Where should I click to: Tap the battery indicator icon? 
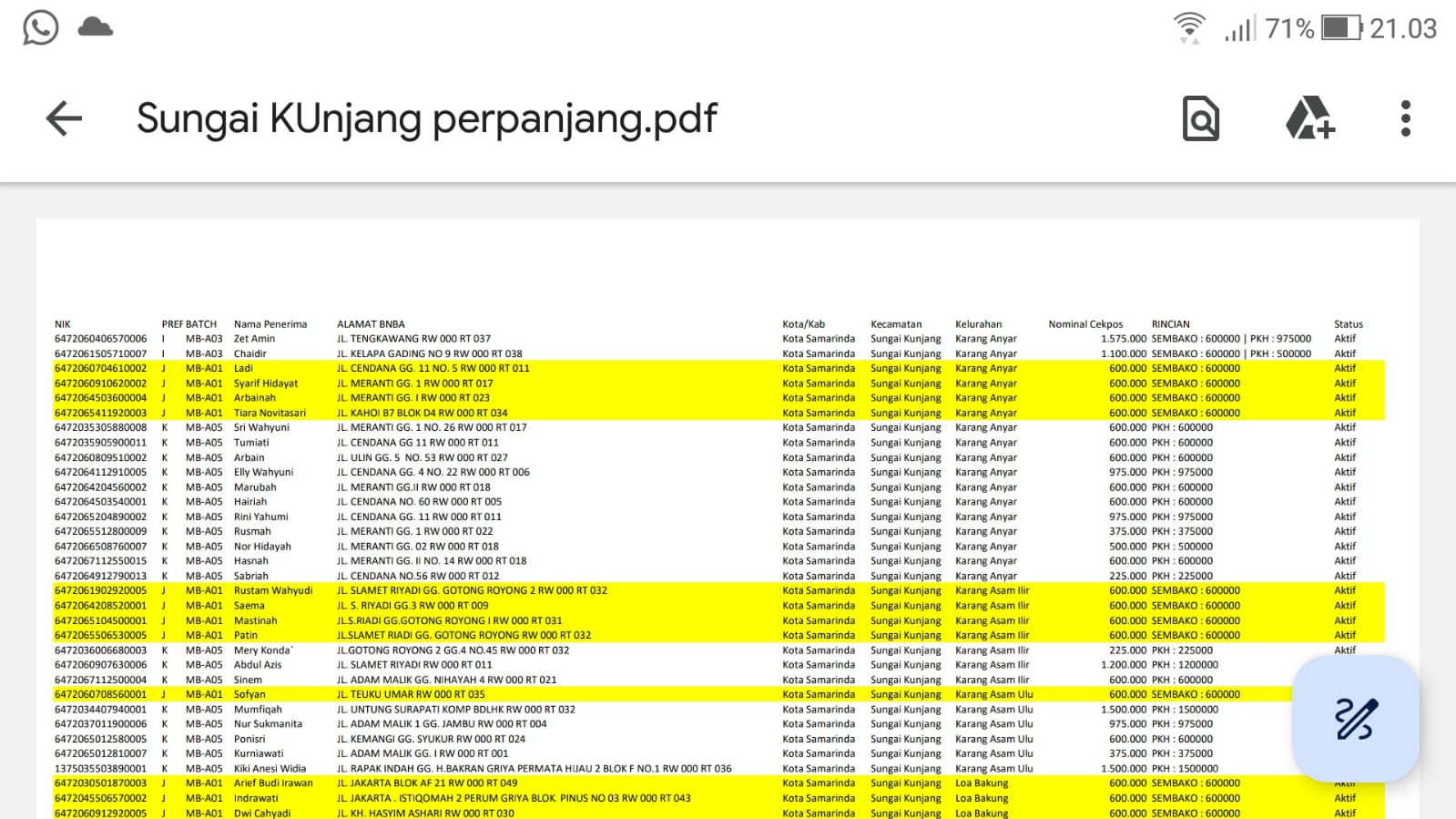coord(1342,27)
